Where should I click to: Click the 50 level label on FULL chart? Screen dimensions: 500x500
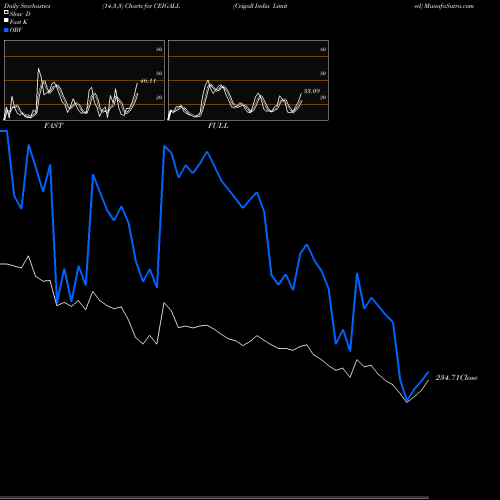pyautogui.click(x=323, y=73)
